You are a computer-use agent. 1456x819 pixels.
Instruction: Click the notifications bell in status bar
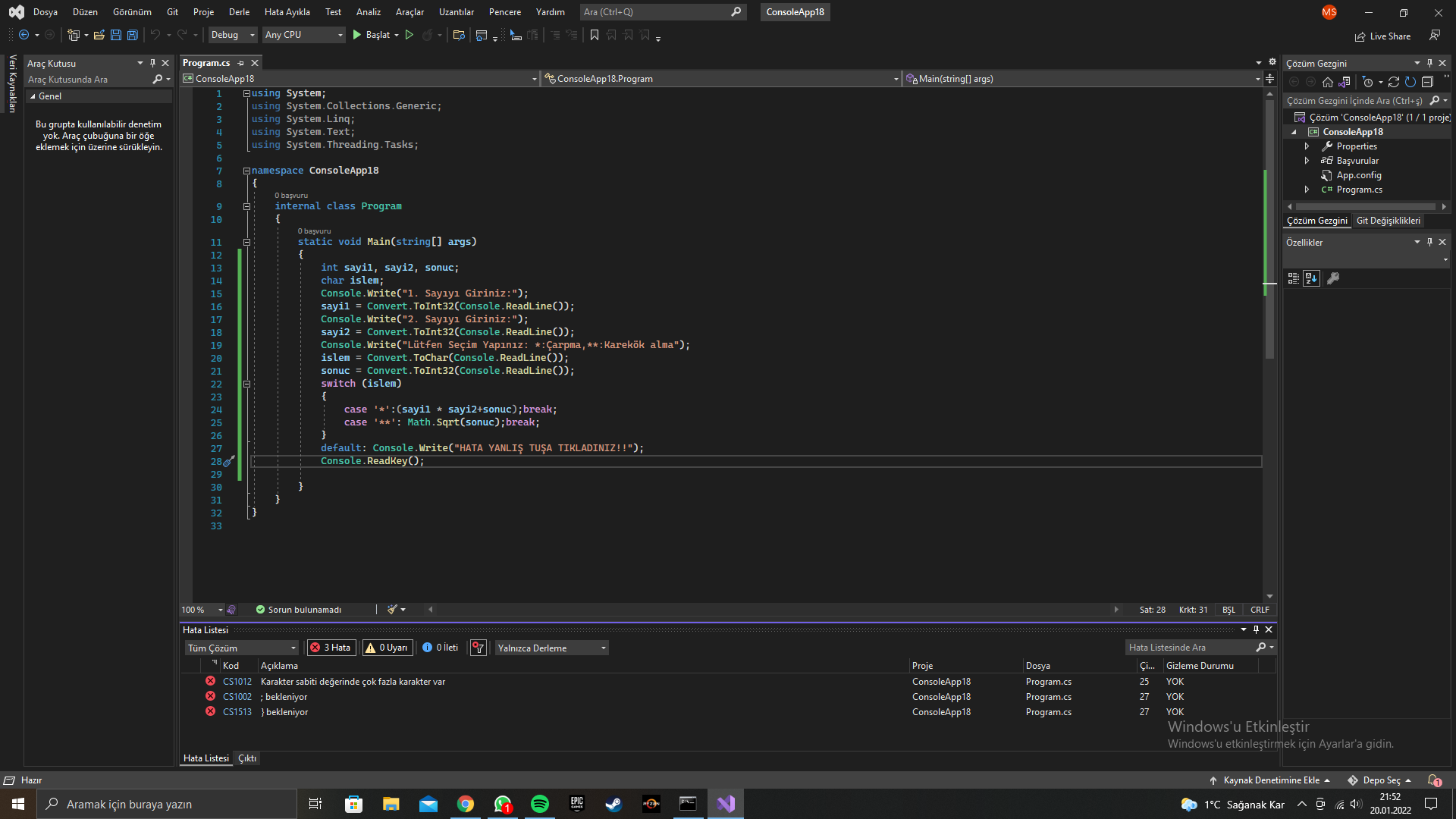pyautogui.click(x=1434, y=780)
